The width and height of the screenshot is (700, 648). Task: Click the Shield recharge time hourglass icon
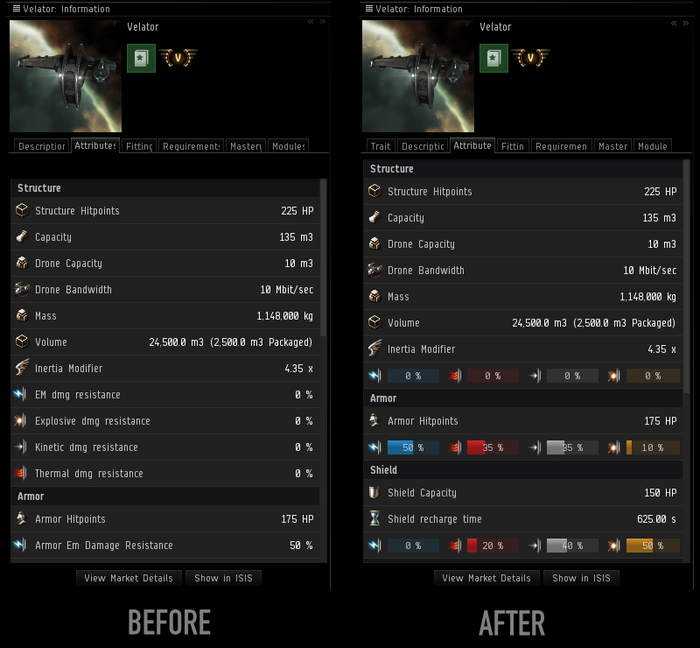click(375, 519)
